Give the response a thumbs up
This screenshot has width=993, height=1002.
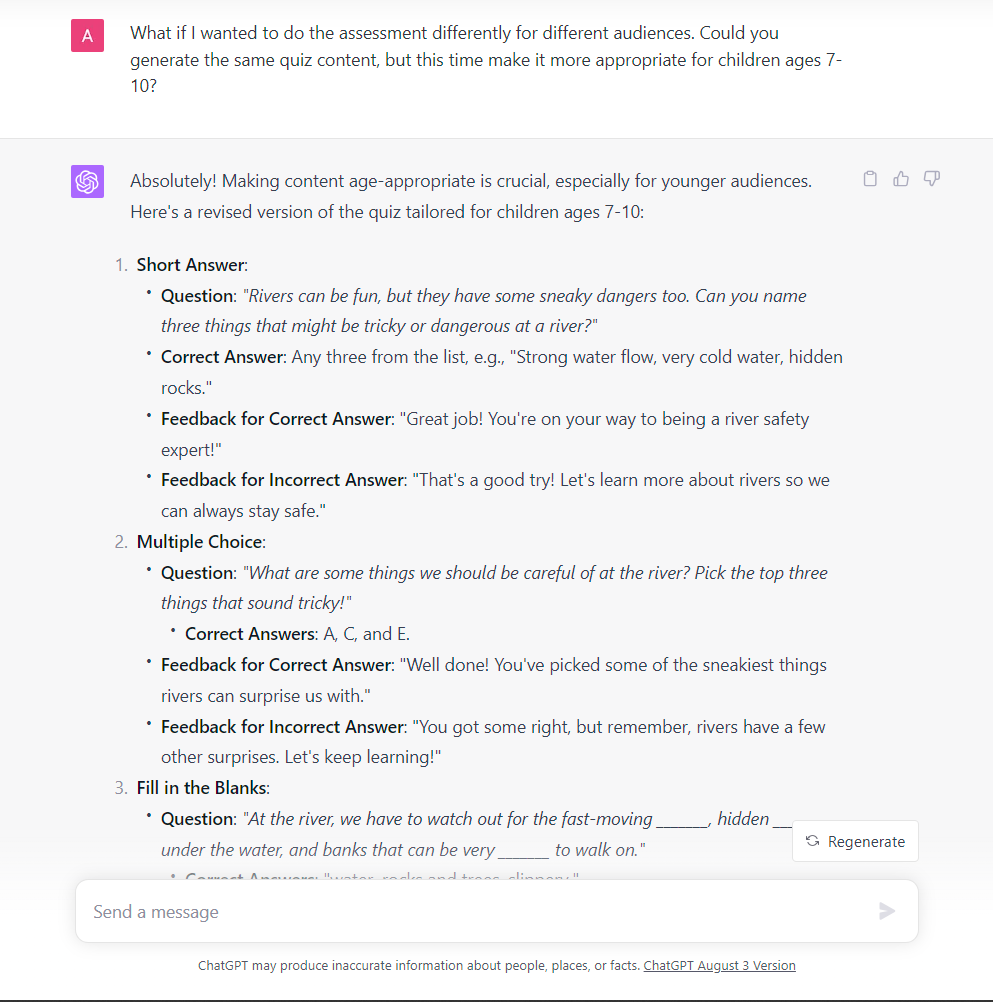(901, 179)
